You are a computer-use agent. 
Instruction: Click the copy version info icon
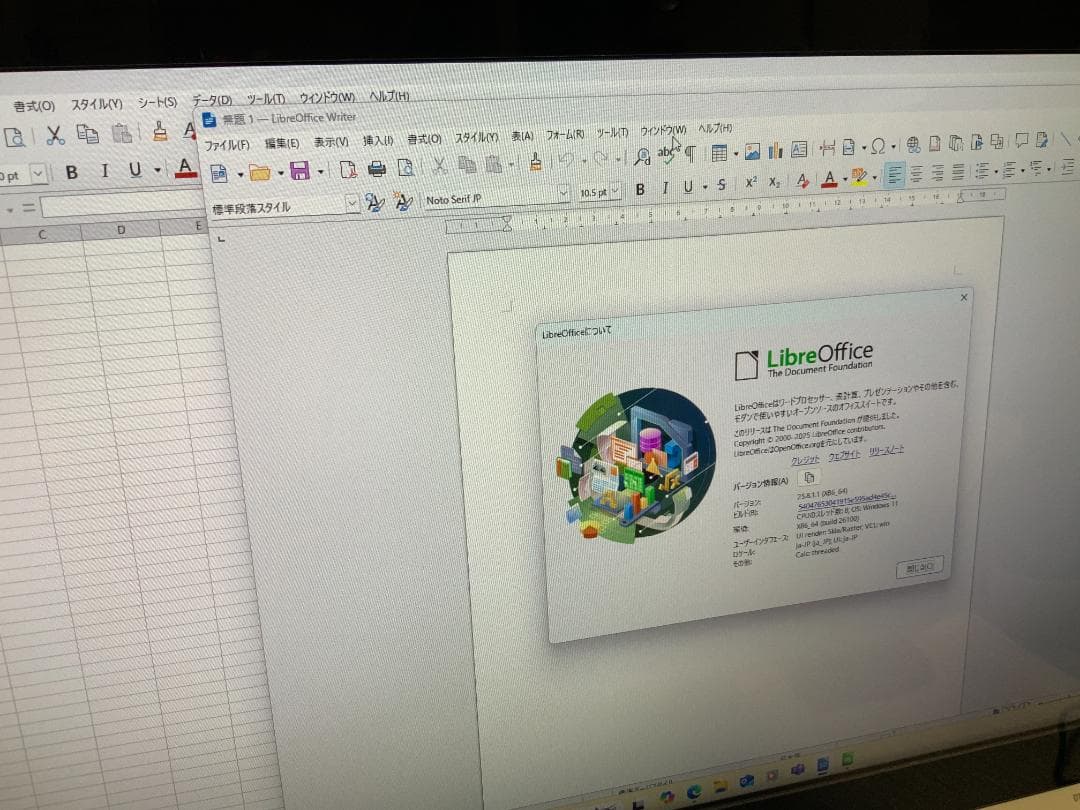(x=809, y=478)
